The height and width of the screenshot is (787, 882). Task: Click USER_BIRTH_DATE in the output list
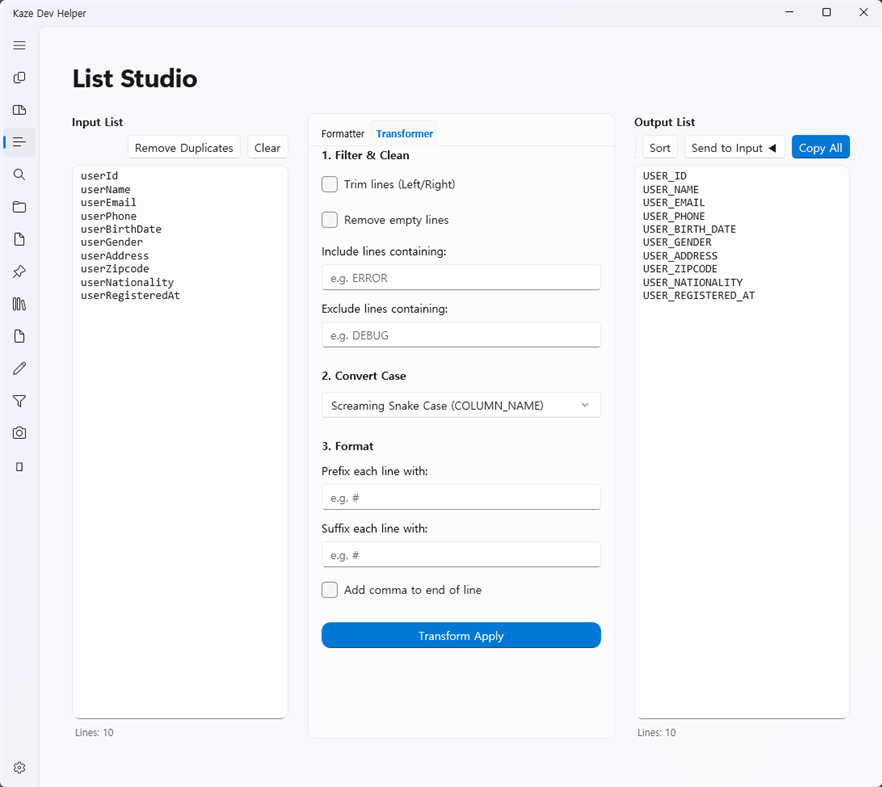689,229
